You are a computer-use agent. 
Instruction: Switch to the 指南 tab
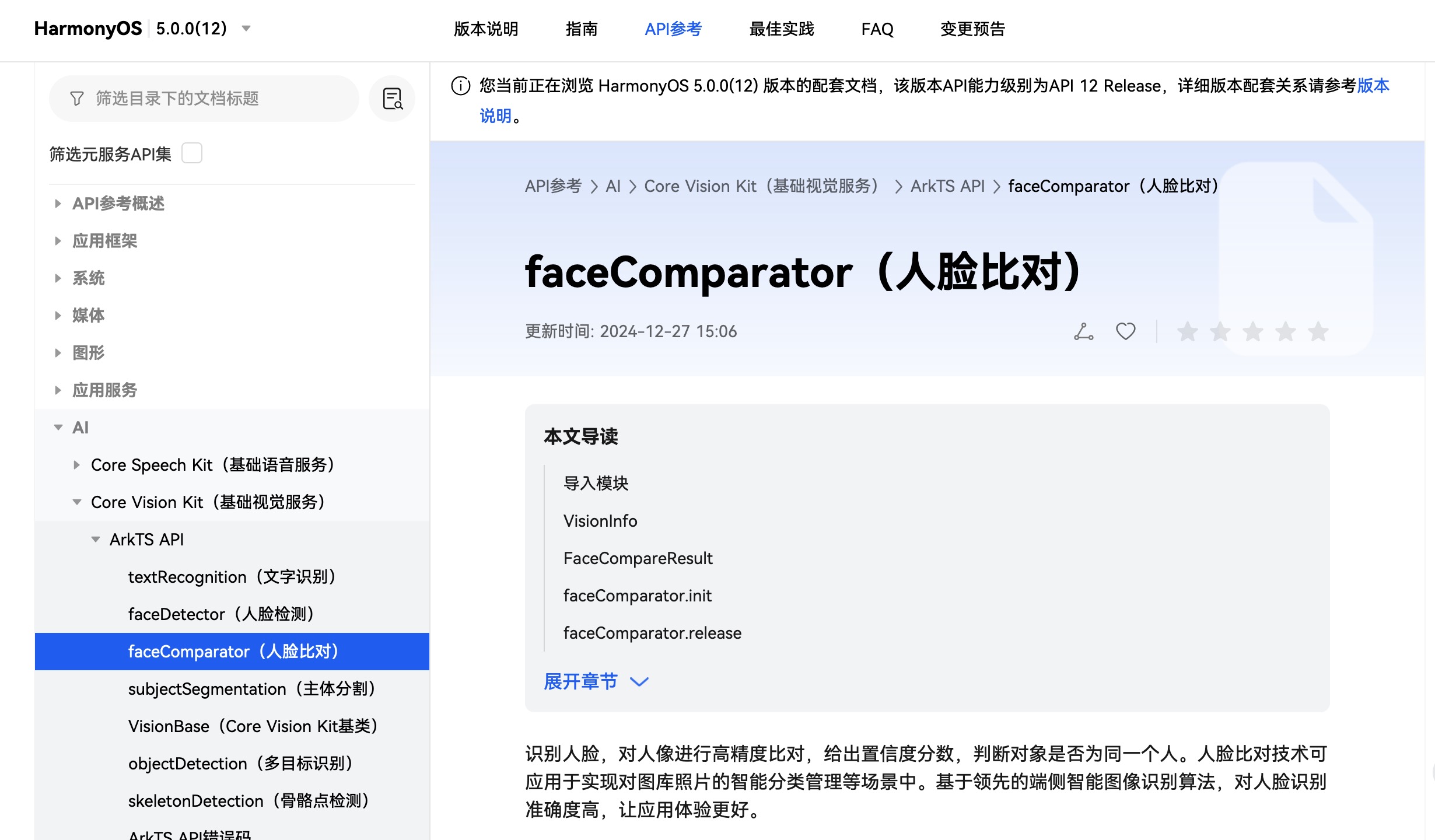click(582, 29)
